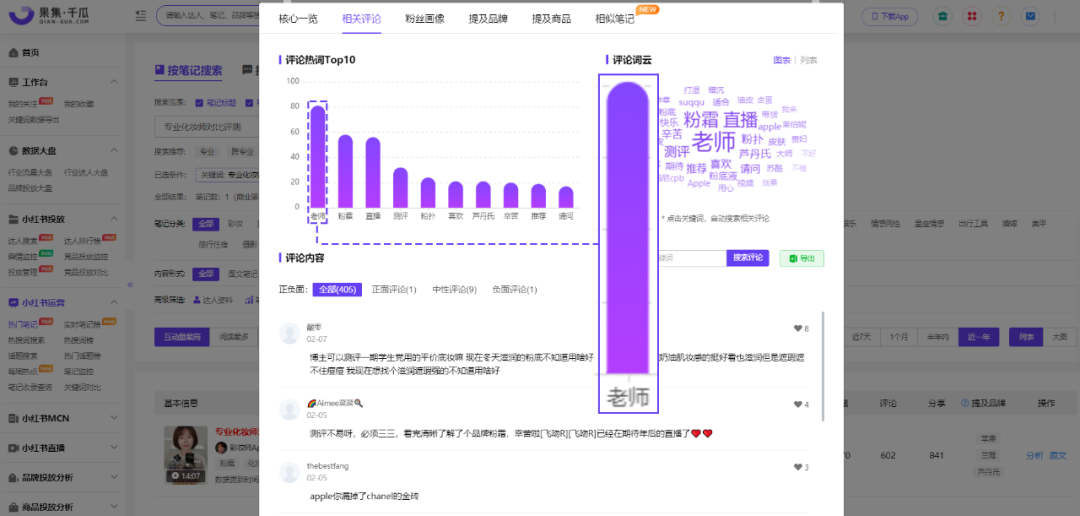Expand the 品牌投放分析 sidebar section
The image size is (1080, 516).
[114, 477]
